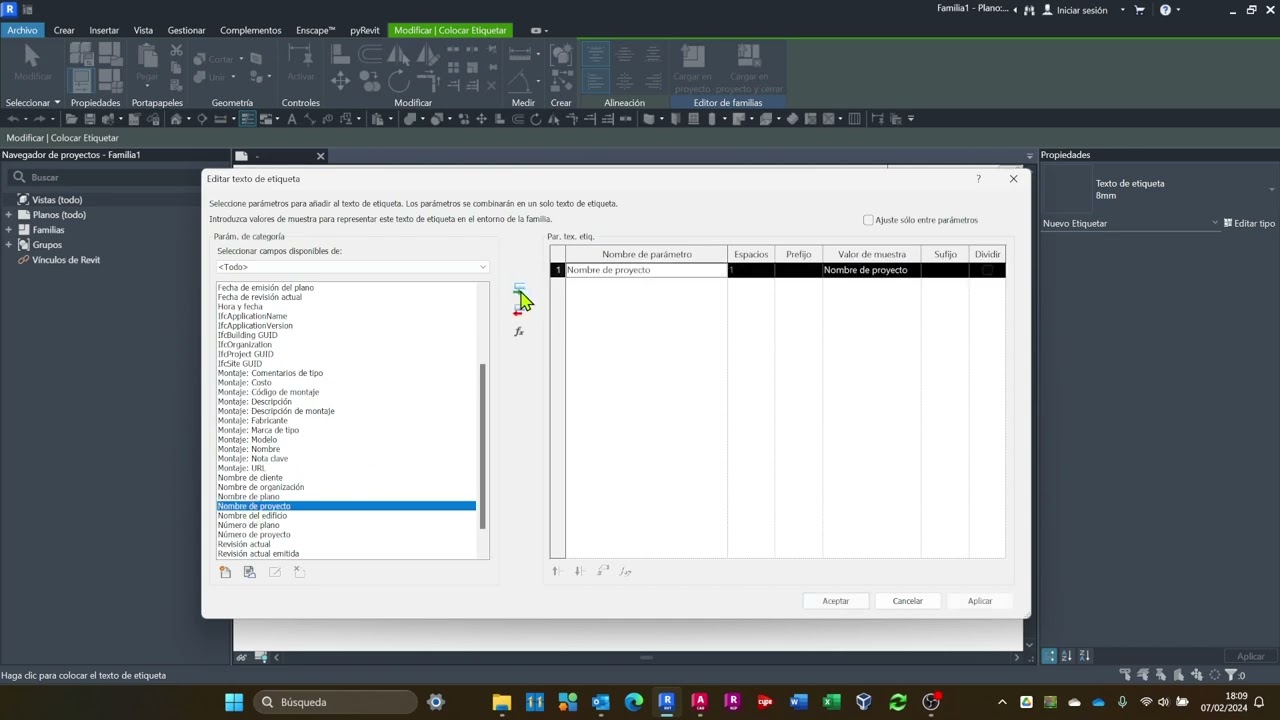Screen dimensions: 1280x720
Task: Switch to the pyRevit ribbon tab
Action: [x=364, y=30]
